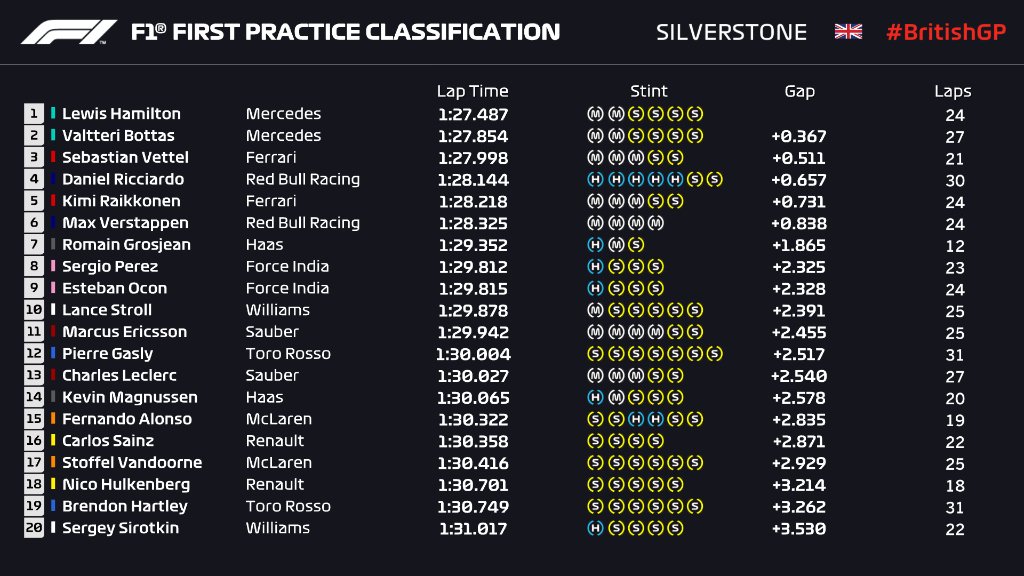Click the SILVERSTONE circuit label
This screenshot has height=576, width=1024.
[x=731, y=32]
